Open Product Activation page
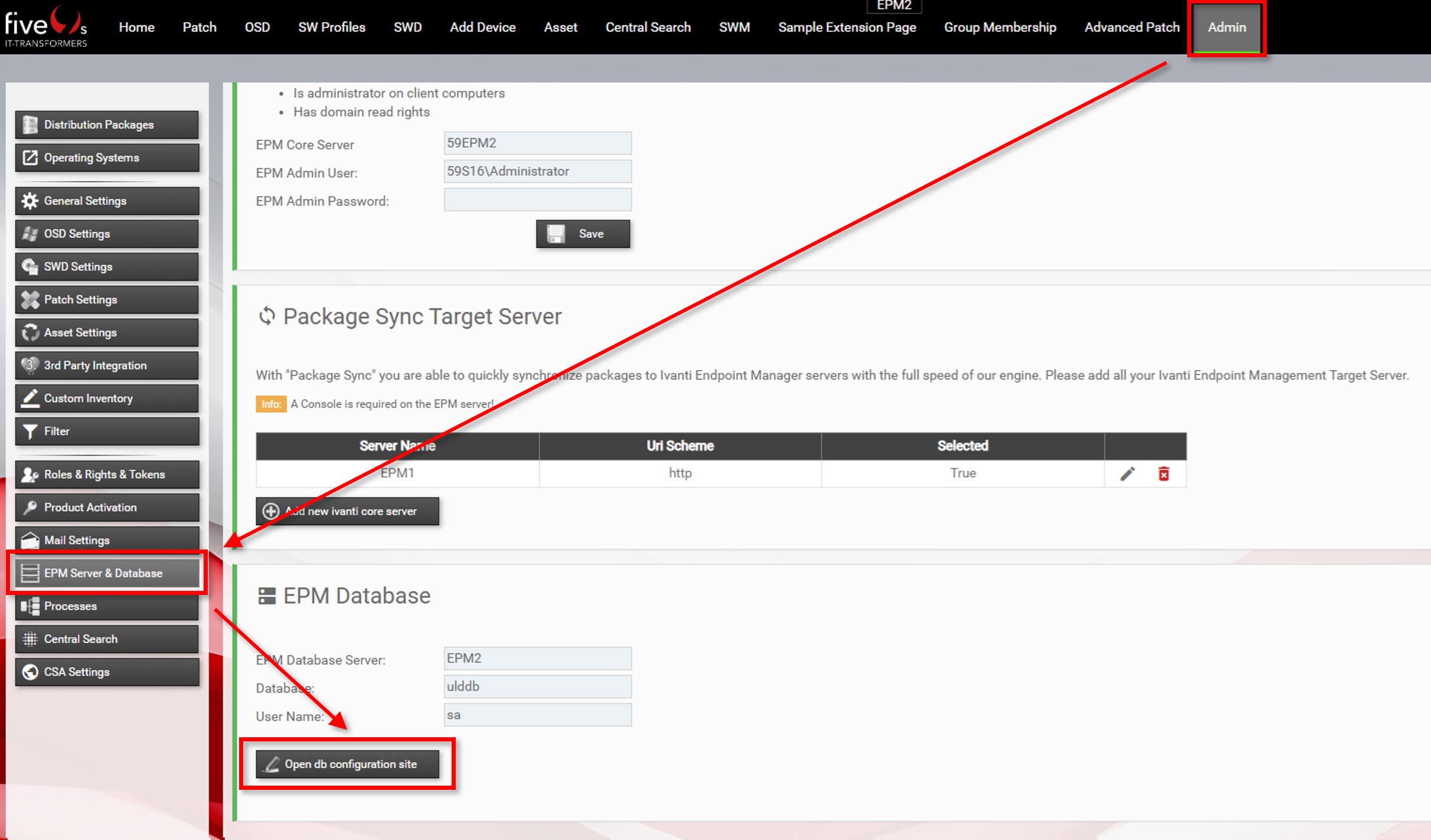 pyautogui.click(x=107, y=508)
